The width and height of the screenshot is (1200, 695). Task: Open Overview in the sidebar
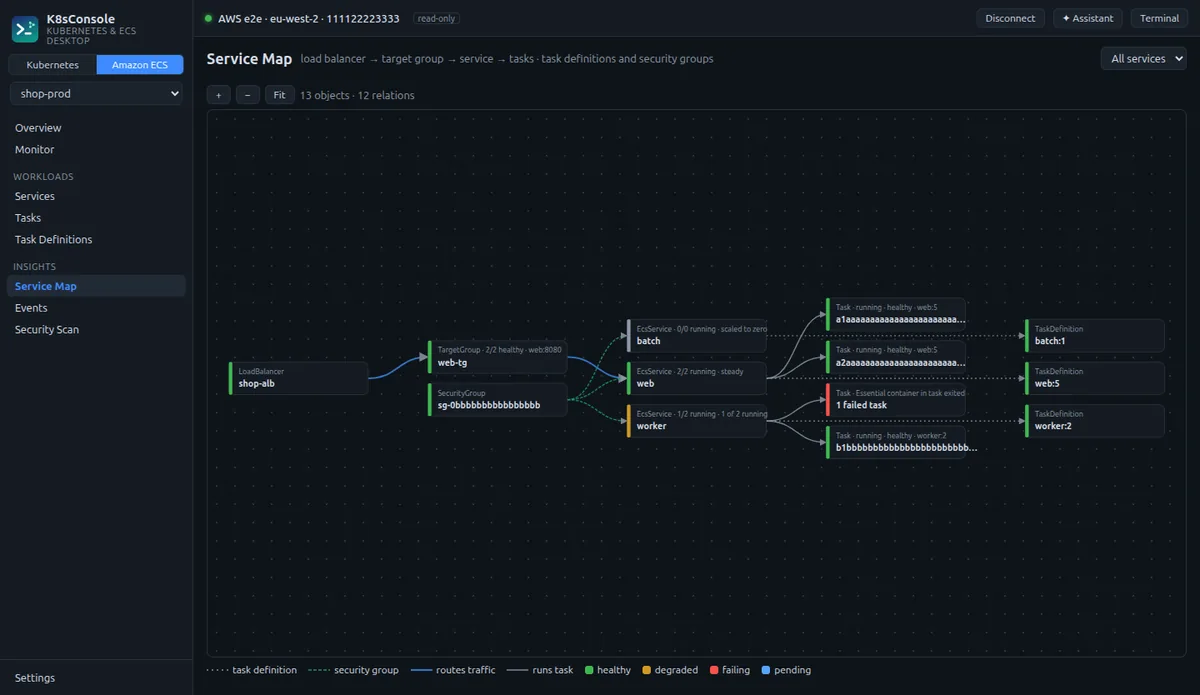pyautogui.click(x=96, y=128)
